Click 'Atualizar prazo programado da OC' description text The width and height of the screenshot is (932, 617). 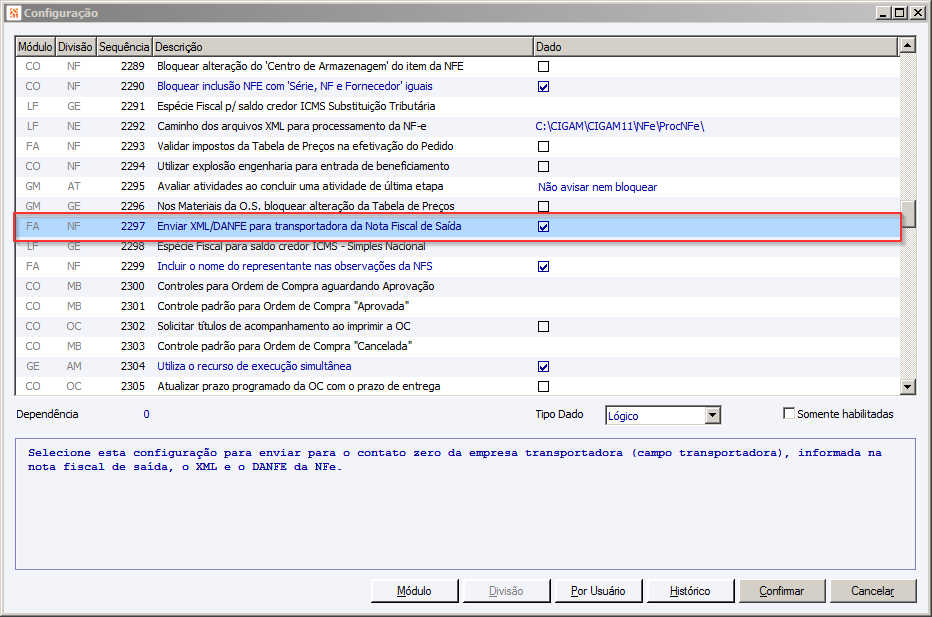pyautogui.click(x=298, y=386)
